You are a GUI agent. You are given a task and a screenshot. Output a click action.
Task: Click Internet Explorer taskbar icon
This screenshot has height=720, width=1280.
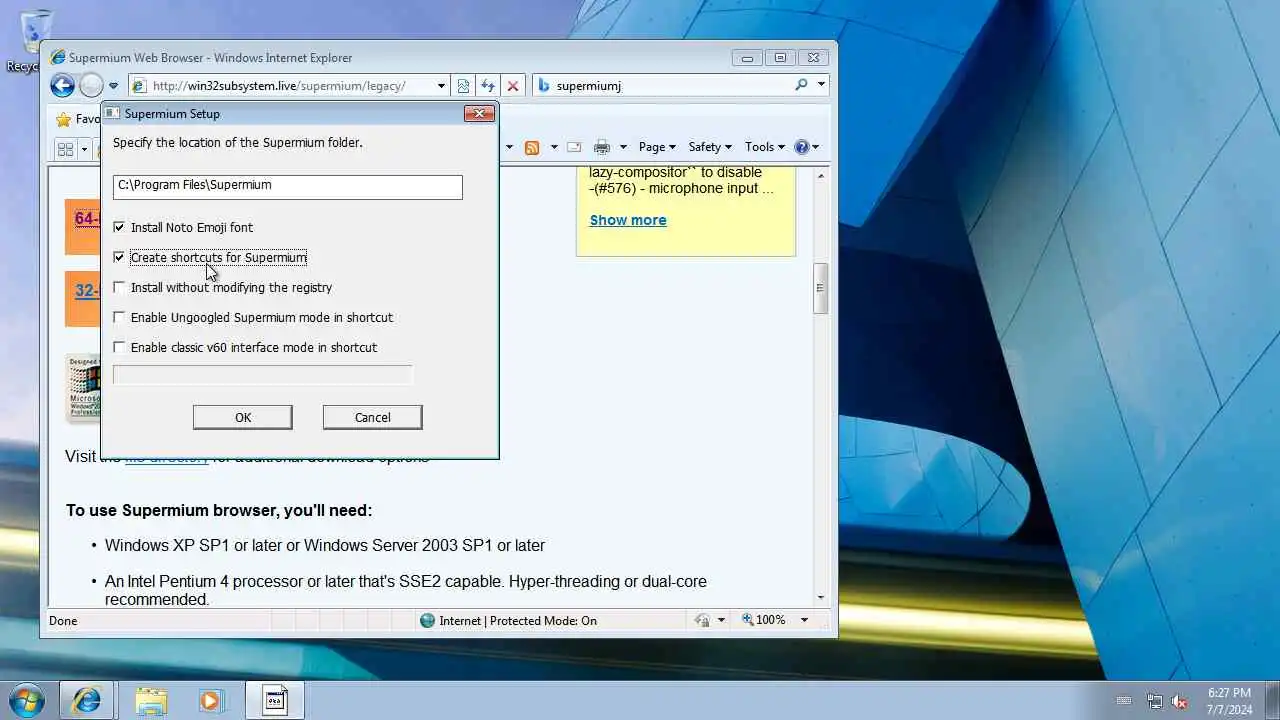[x=86, y=700]
